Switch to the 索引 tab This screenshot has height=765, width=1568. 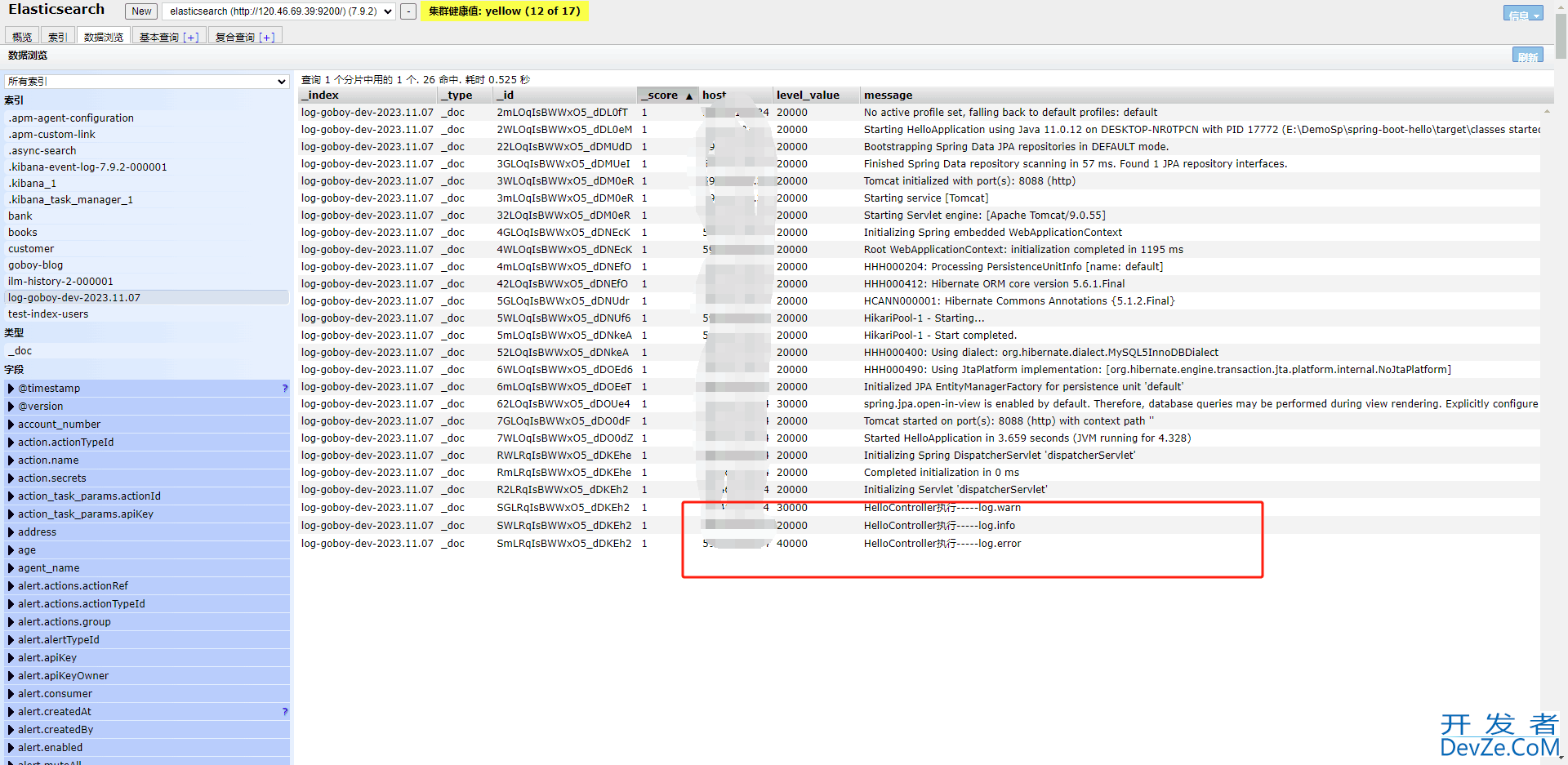point(57,37)
